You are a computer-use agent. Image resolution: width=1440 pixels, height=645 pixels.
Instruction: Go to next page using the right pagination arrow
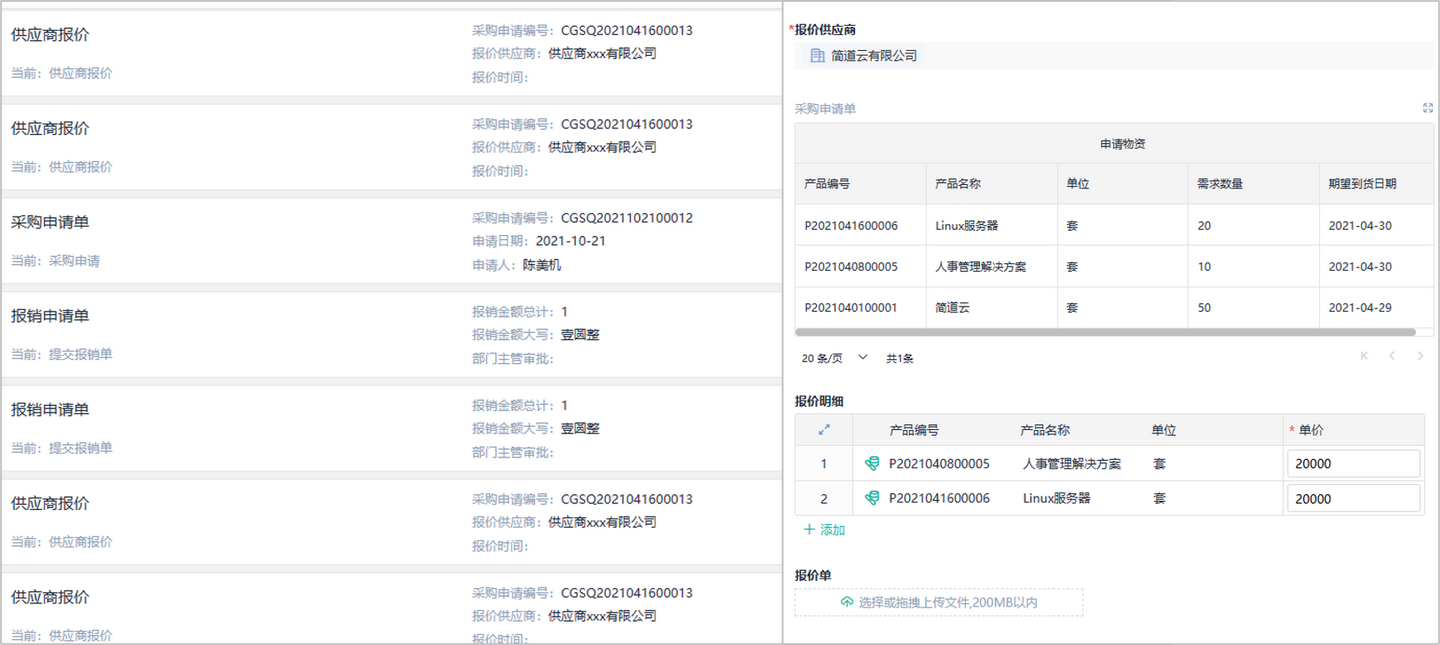[x=1420, y=355]
